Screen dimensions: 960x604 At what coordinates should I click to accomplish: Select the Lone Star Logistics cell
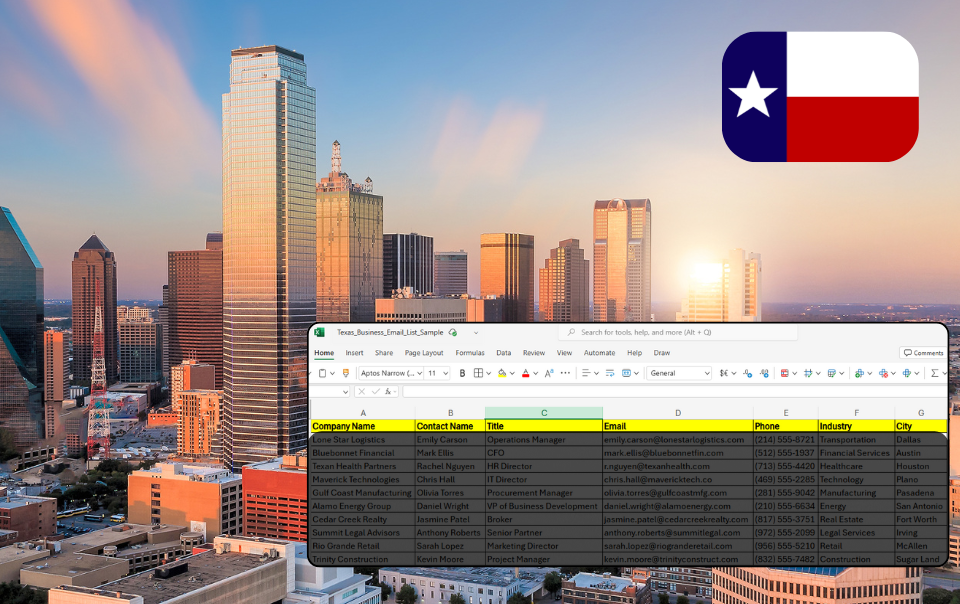tap(363, 439)
